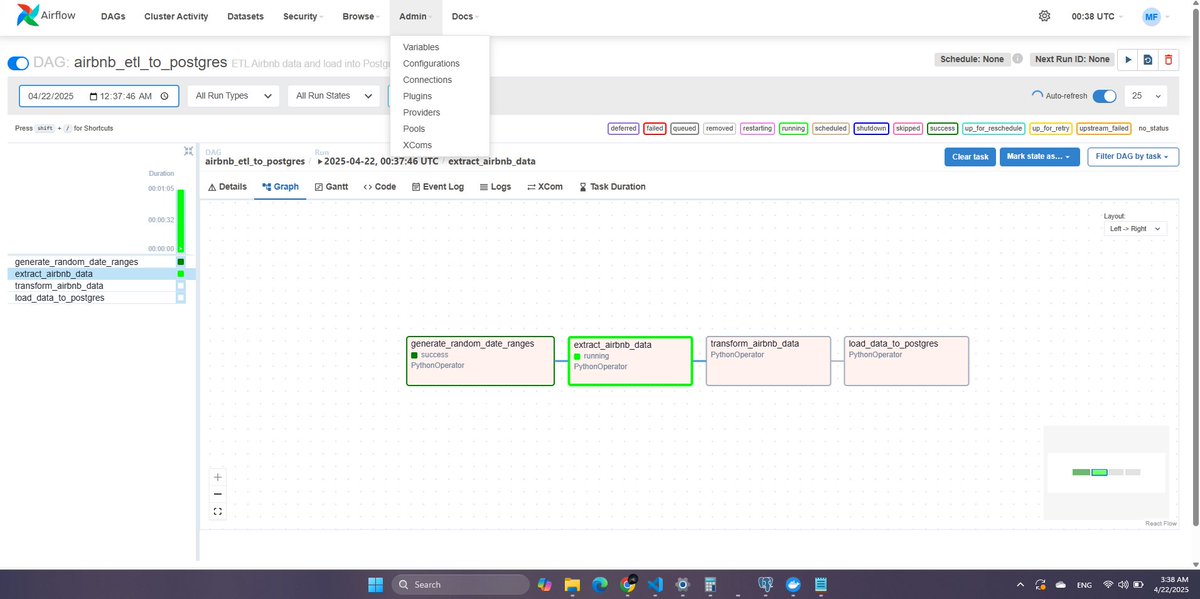Click the dark green status square for generate_random_date_ranges
This screenshot has height=599, width=1200.
coord(181,262)
